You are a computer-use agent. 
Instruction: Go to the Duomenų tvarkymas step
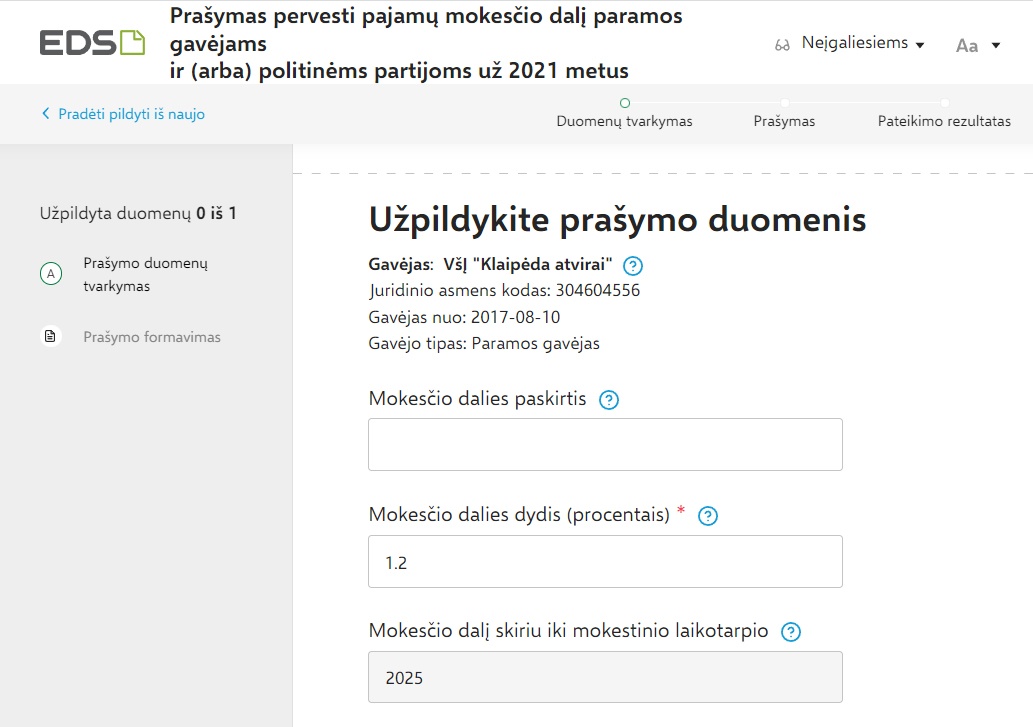tap(624, 121)
